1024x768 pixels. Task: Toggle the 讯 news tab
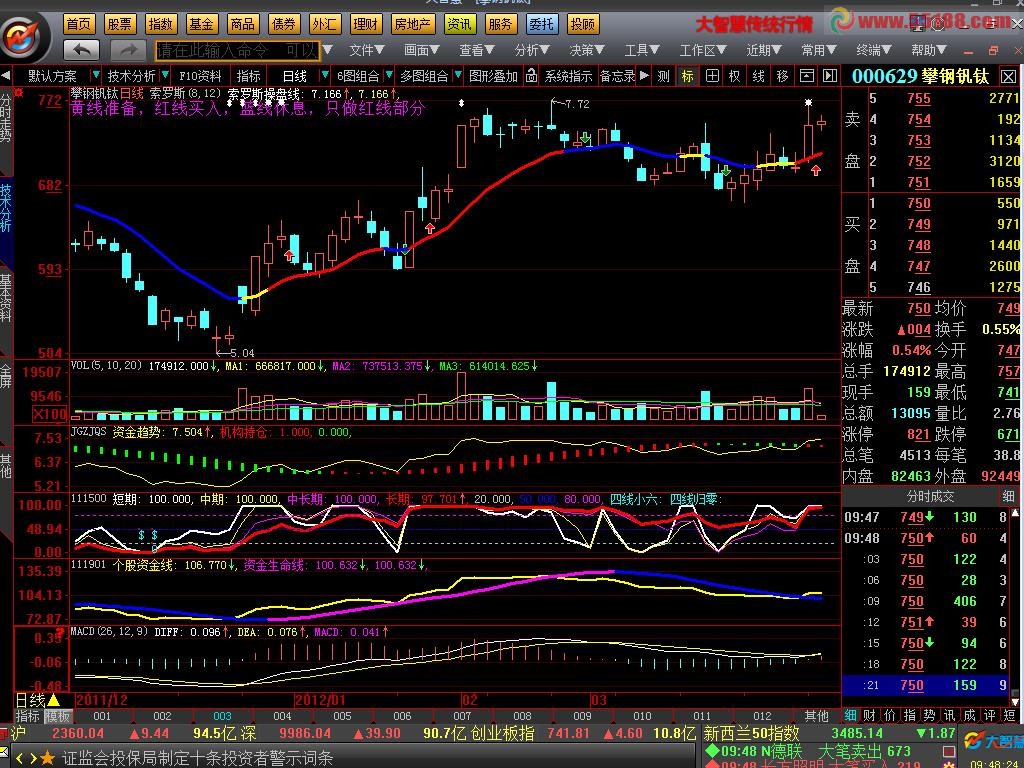pyautogui.click(x=950, y=715)
